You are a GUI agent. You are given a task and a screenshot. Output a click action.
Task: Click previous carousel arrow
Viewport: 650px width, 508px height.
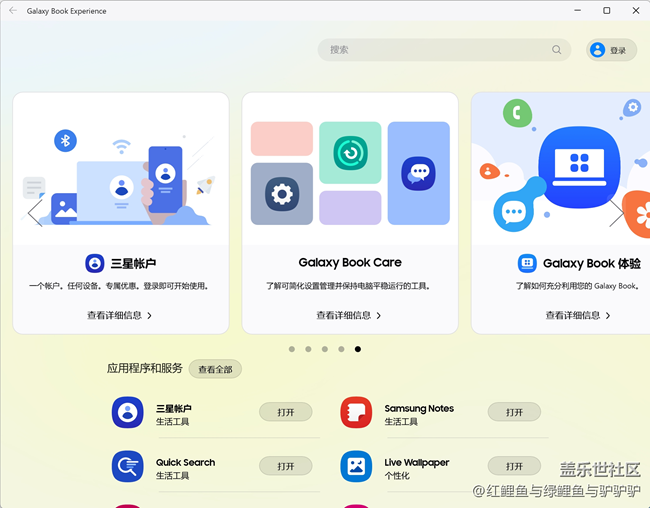(x=35, y=213)
